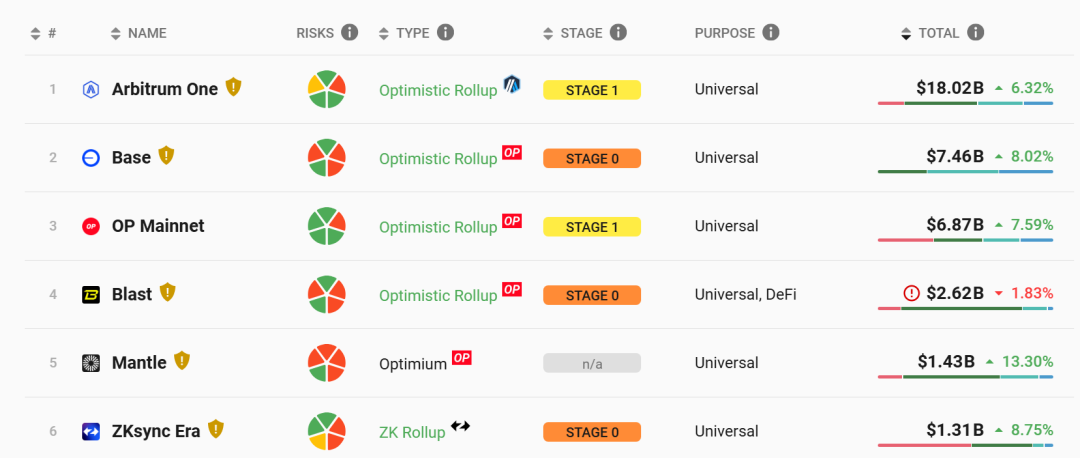The image size is (1080, 458).
Task: Click the Base project logo icon
Action: point(91,158)
